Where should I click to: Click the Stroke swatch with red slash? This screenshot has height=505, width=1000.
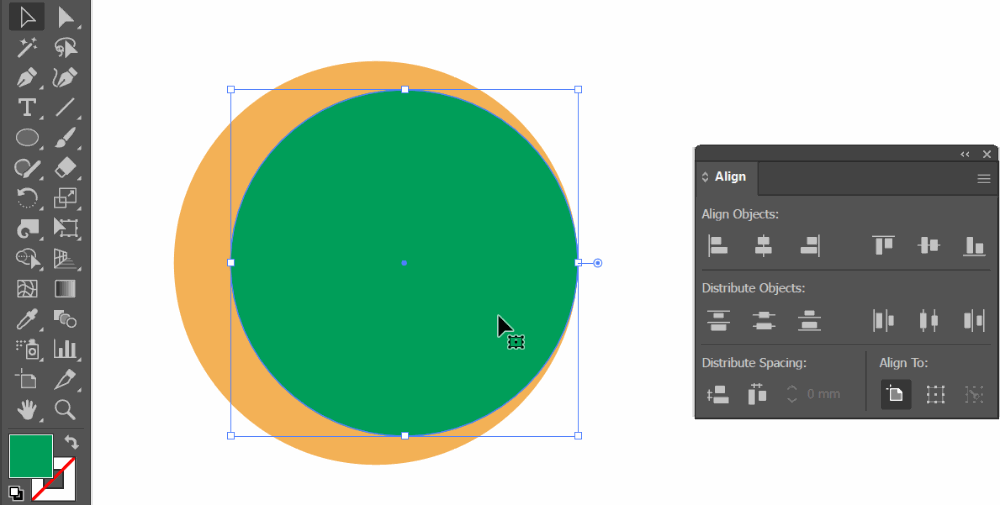[x=64, y=488]
